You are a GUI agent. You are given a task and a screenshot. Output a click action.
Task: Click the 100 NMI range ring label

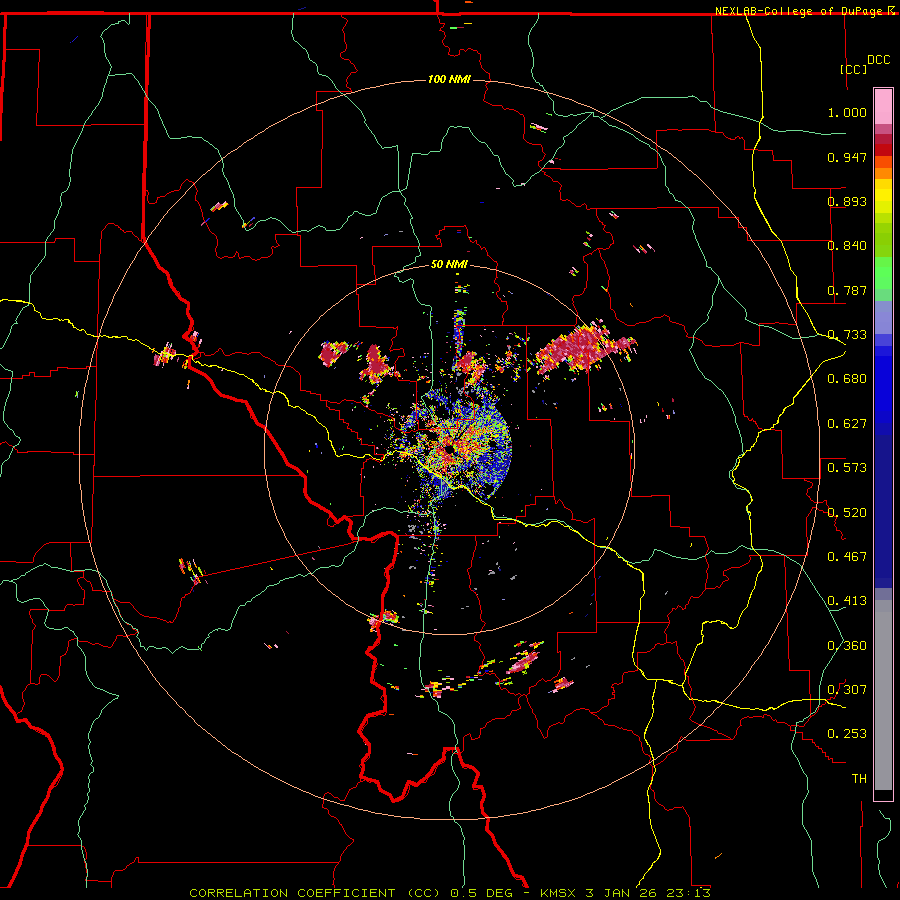coord(449,79)
